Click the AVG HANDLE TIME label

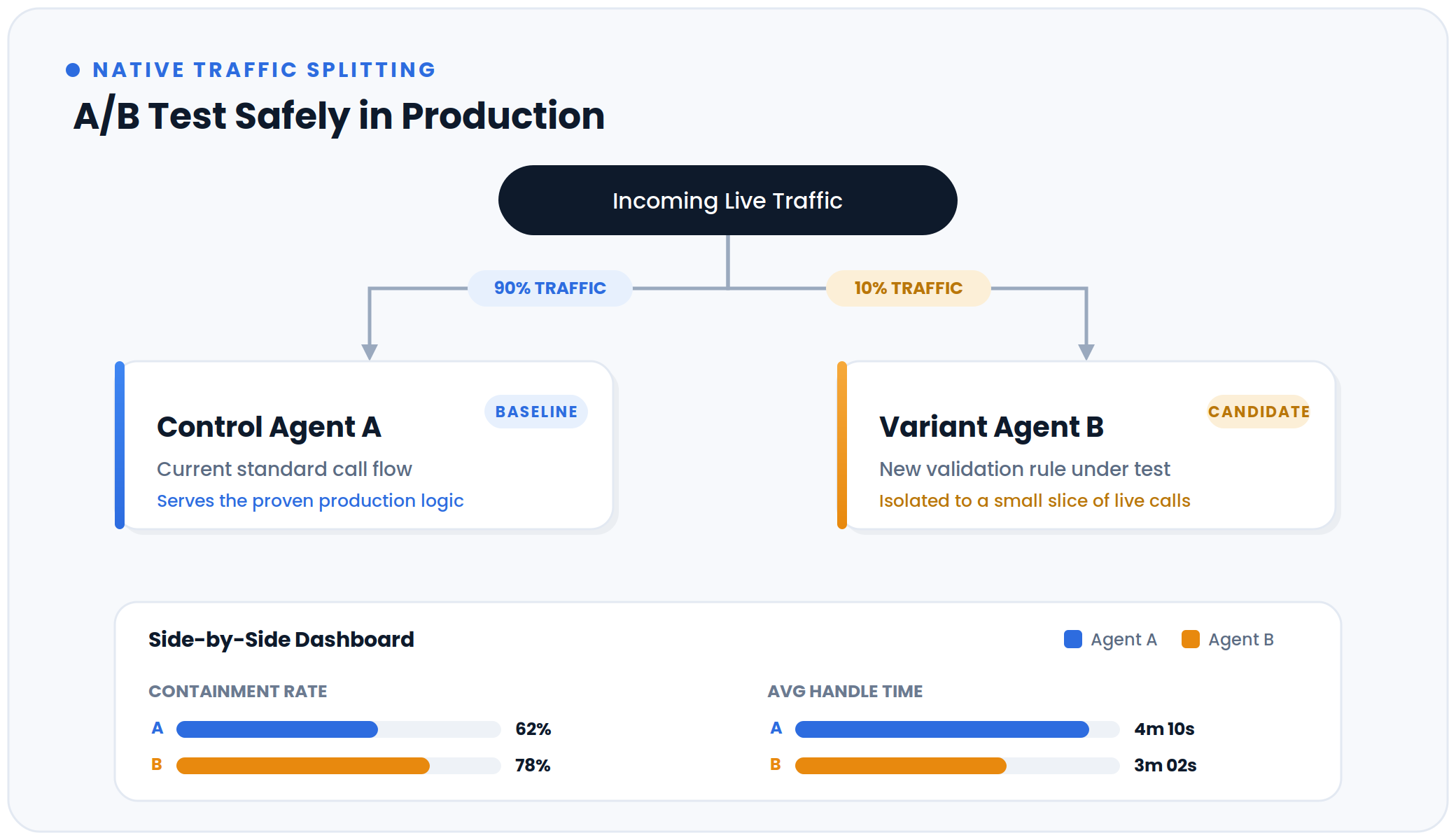point(845,692)
